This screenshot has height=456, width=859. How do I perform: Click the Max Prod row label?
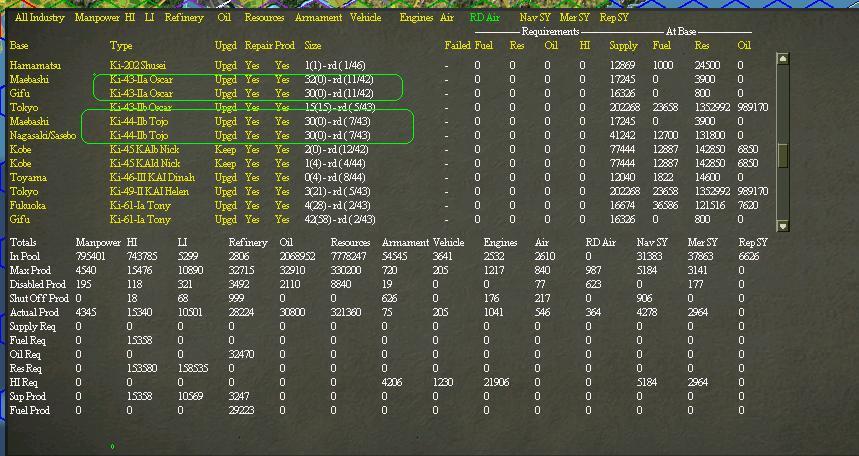click(x=30, y=270)
